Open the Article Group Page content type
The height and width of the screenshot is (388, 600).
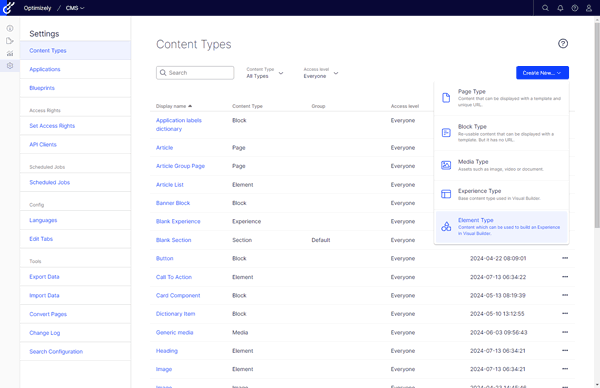(180, 166)
